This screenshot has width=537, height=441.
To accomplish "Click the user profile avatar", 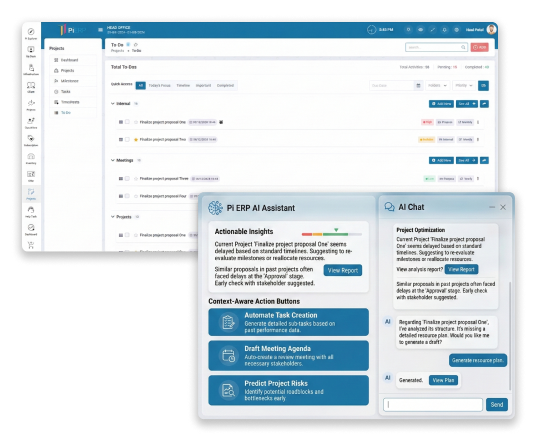I will [x=491, y=29].
